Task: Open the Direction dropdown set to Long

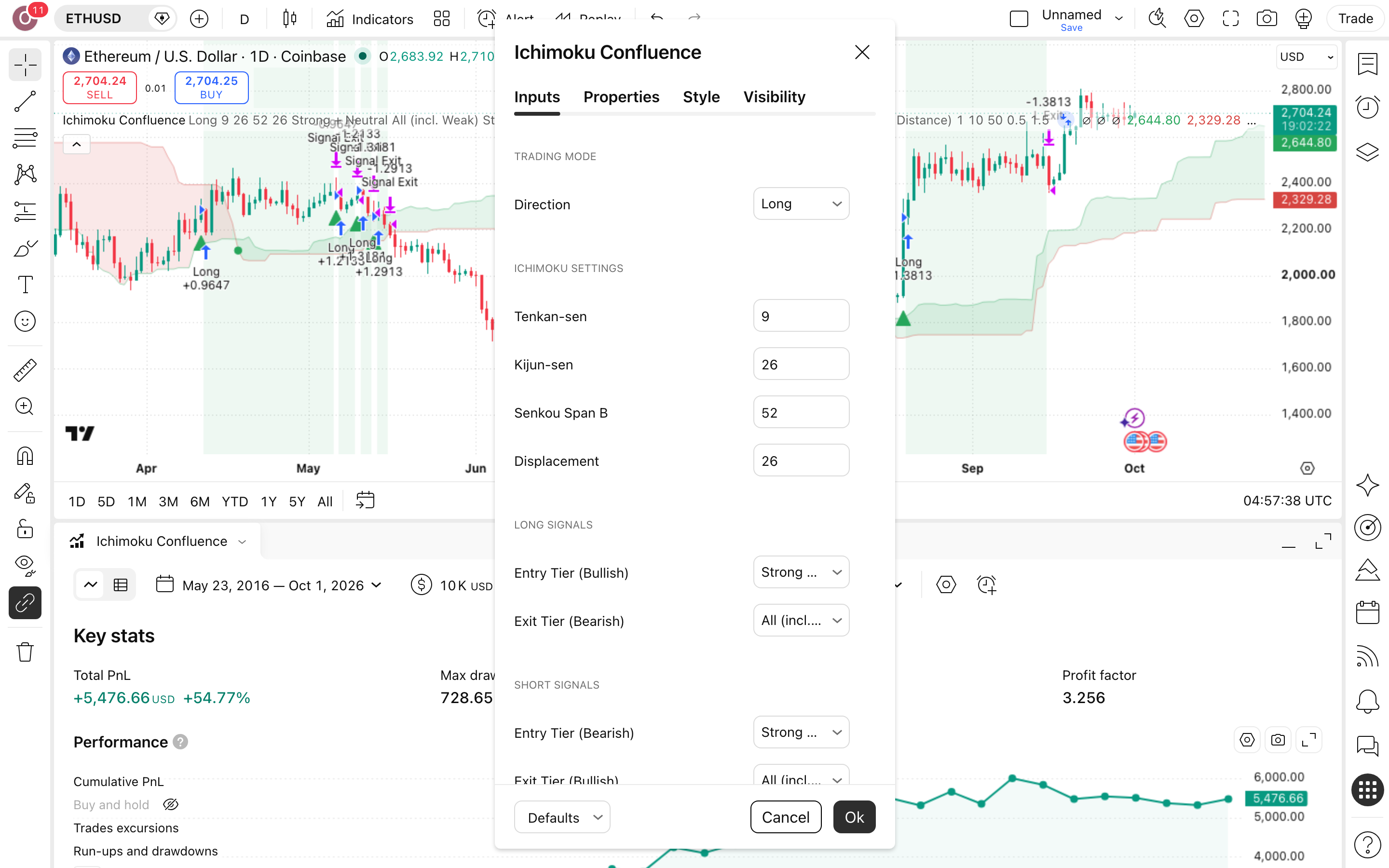Action: point(801,204)
